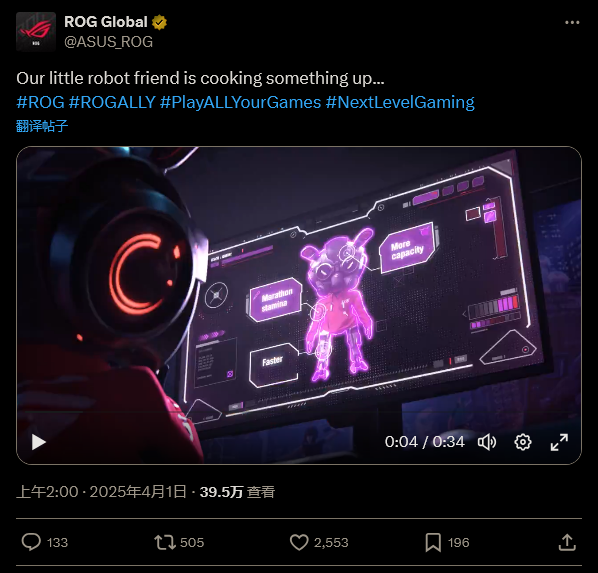The height and width of the screenshot is (573, 598).
Task: Mute the video using the speaker icon
Action: coord(487,442)
